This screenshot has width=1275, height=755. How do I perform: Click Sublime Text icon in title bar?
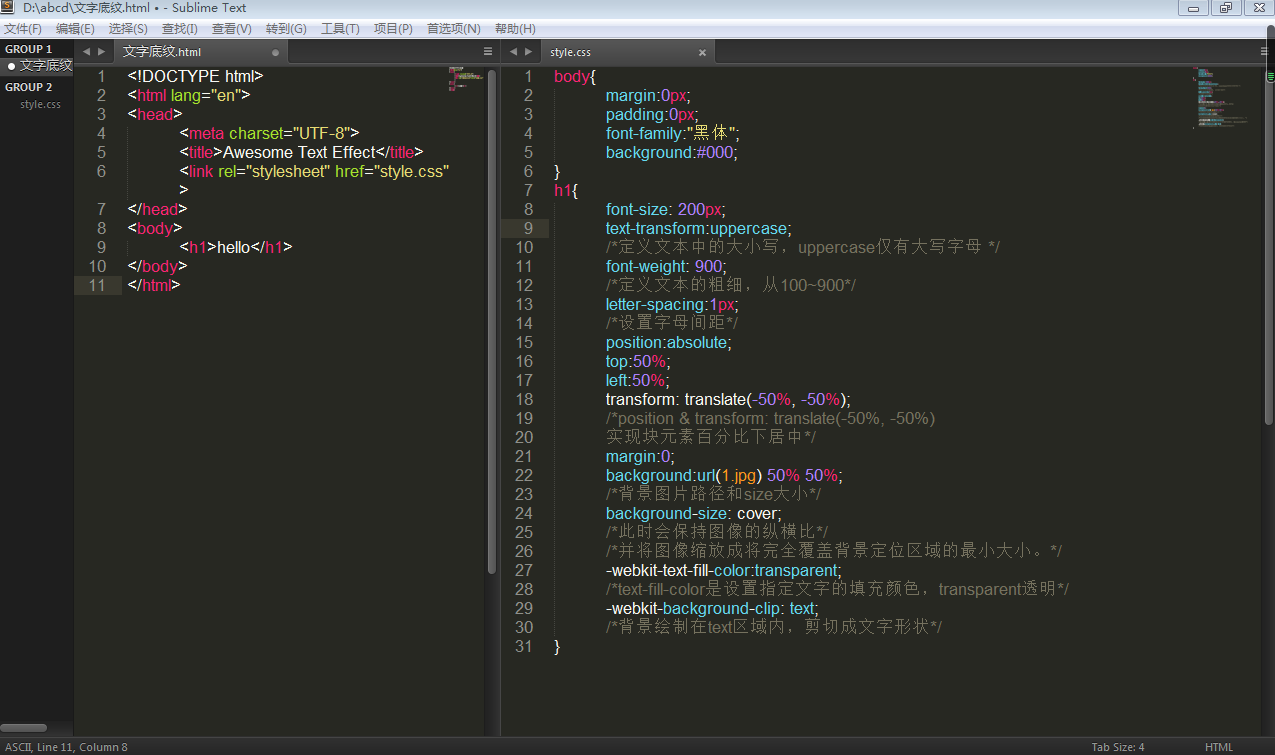pyautogui.click(x=9, y=7)
